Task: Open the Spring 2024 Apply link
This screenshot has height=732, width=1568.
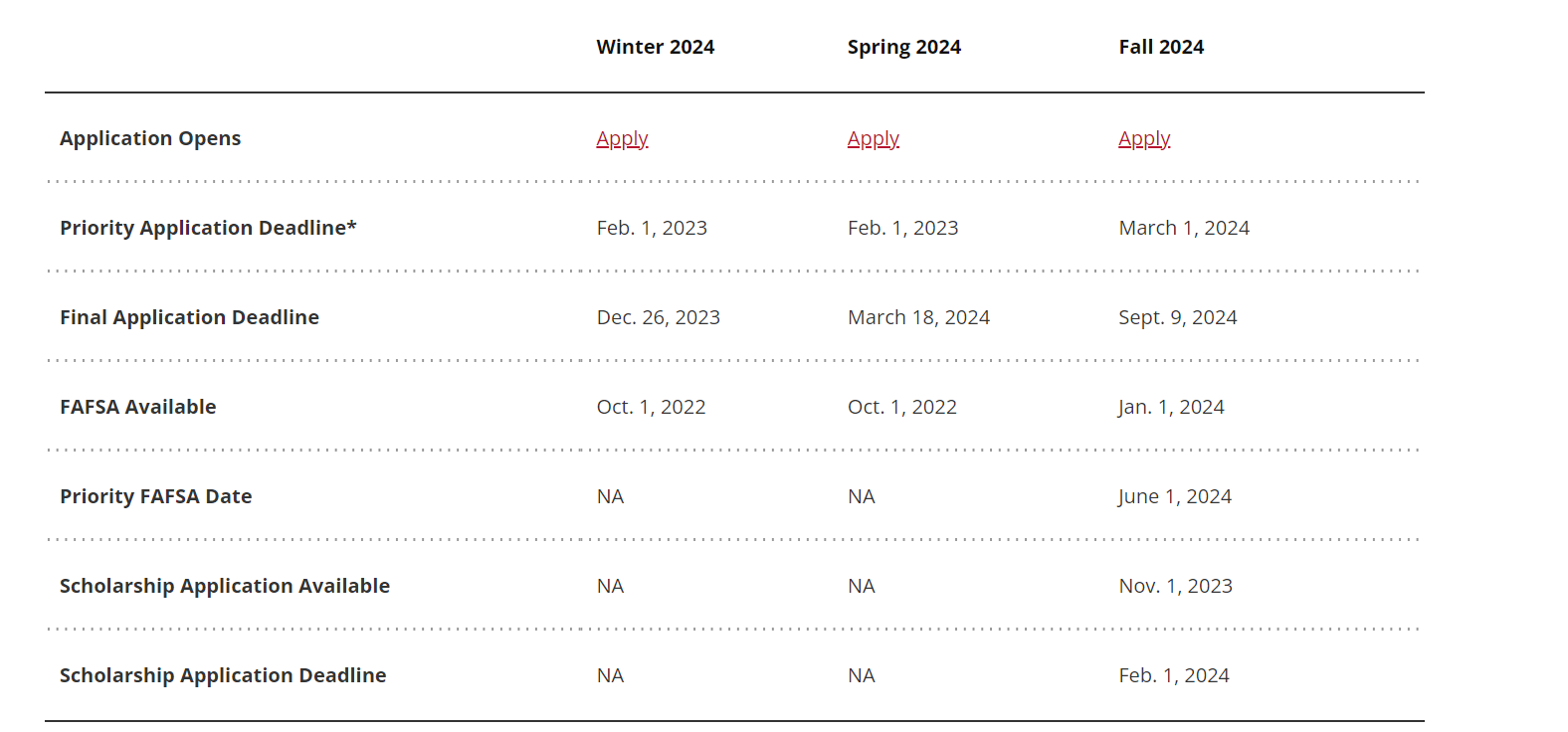Action: click(874, 139)
